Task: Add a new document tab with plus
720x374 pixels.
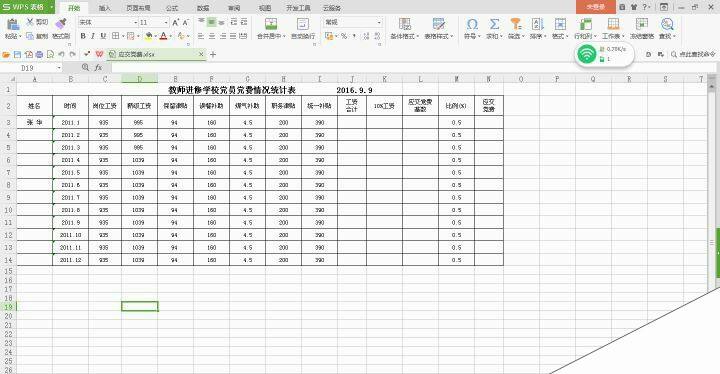Action: (x=213, y=54)
